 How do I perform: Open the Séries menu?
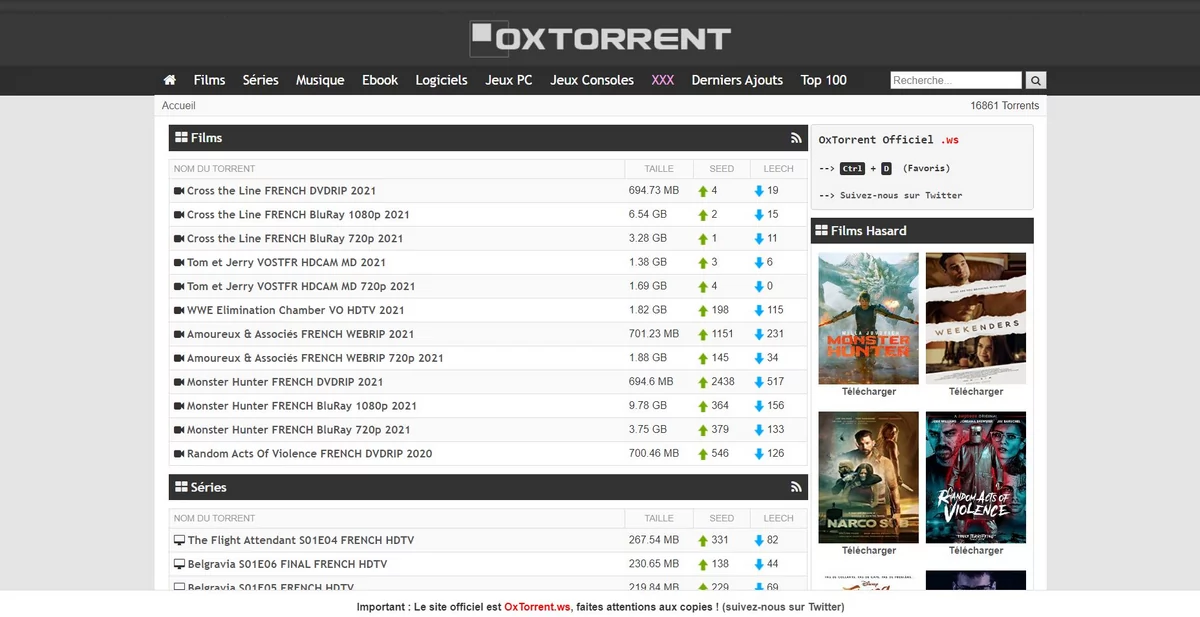[x=260, y=80]
